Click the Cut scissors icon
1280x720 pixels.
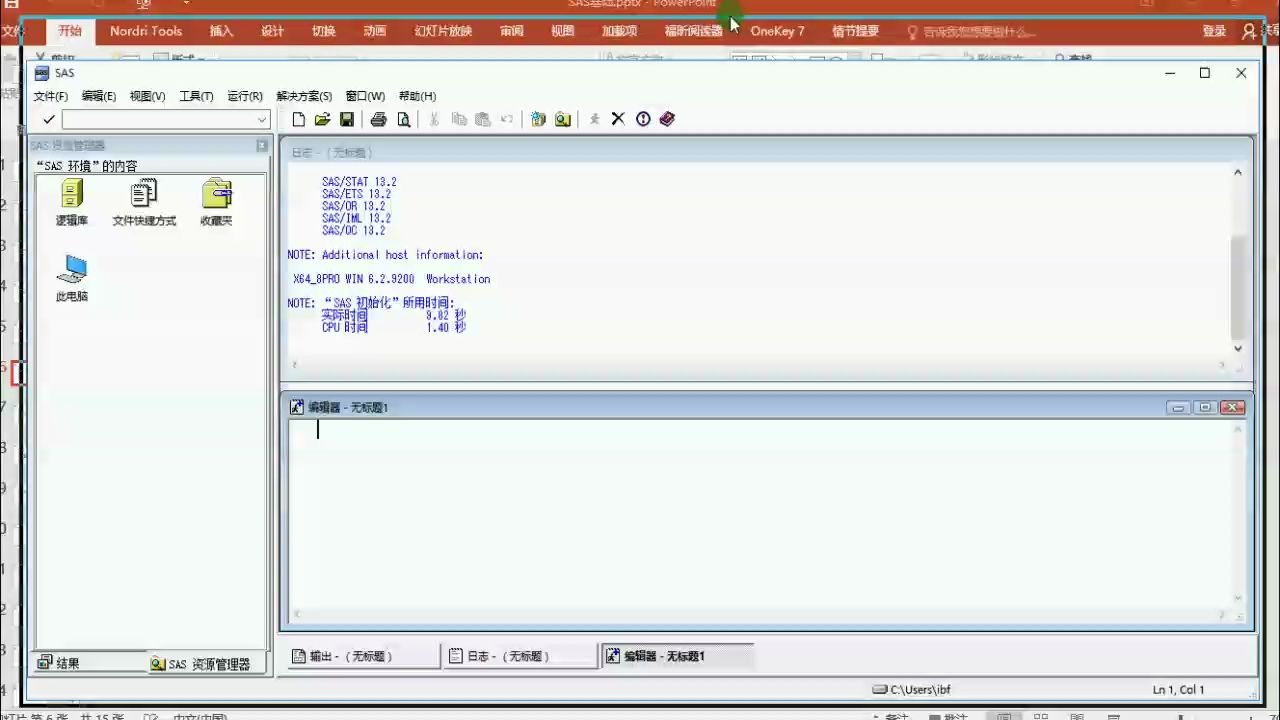[x=434, y=119]
